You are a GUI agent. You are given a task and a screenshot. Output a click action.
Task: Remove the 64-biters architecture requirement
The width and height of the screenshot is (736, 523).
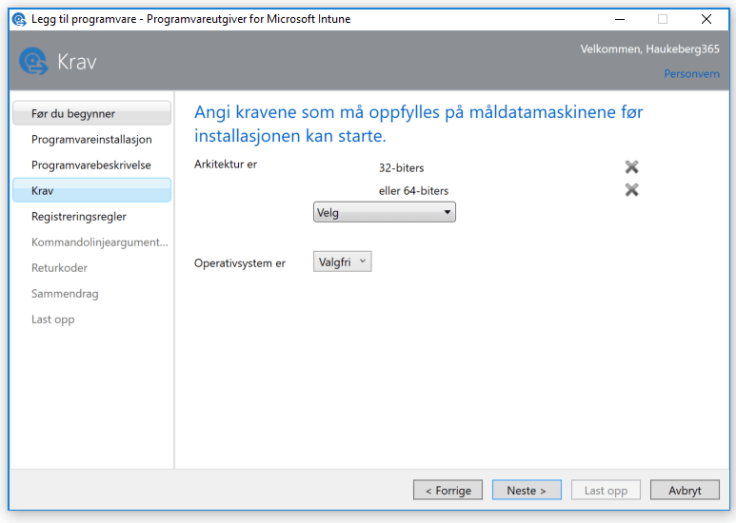[x=631, y=190]
